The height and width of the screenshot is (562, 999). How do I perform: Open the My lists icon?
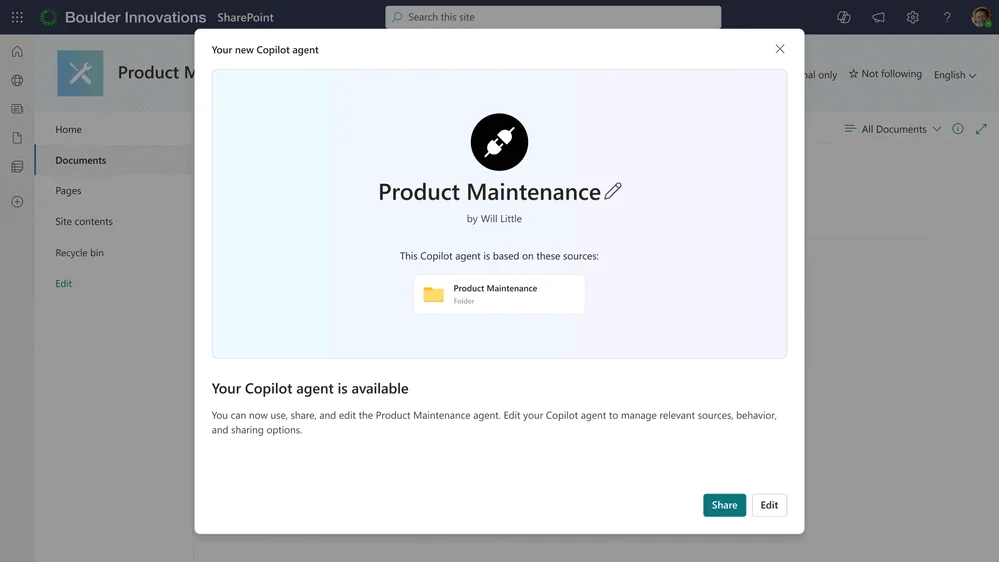[x=17, y=166]
